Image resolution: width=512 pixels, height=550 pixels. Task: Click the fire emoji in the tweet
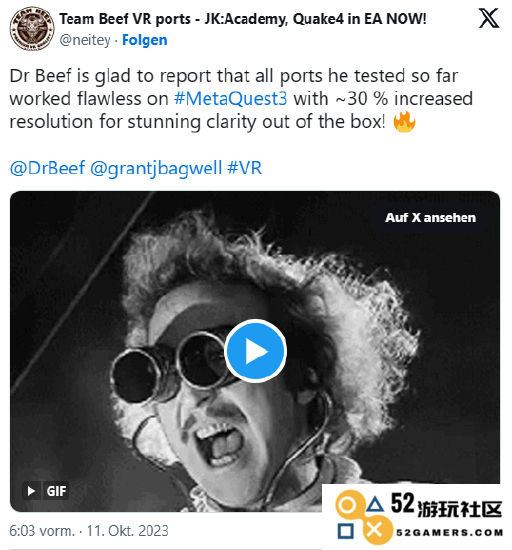404,122
